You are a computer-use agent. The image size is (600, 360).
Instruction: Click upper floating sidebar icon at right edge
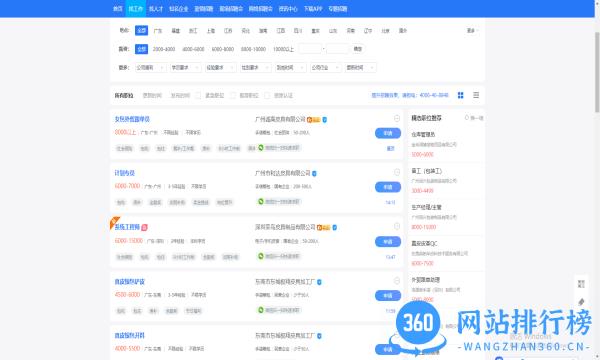click(581, 283)
